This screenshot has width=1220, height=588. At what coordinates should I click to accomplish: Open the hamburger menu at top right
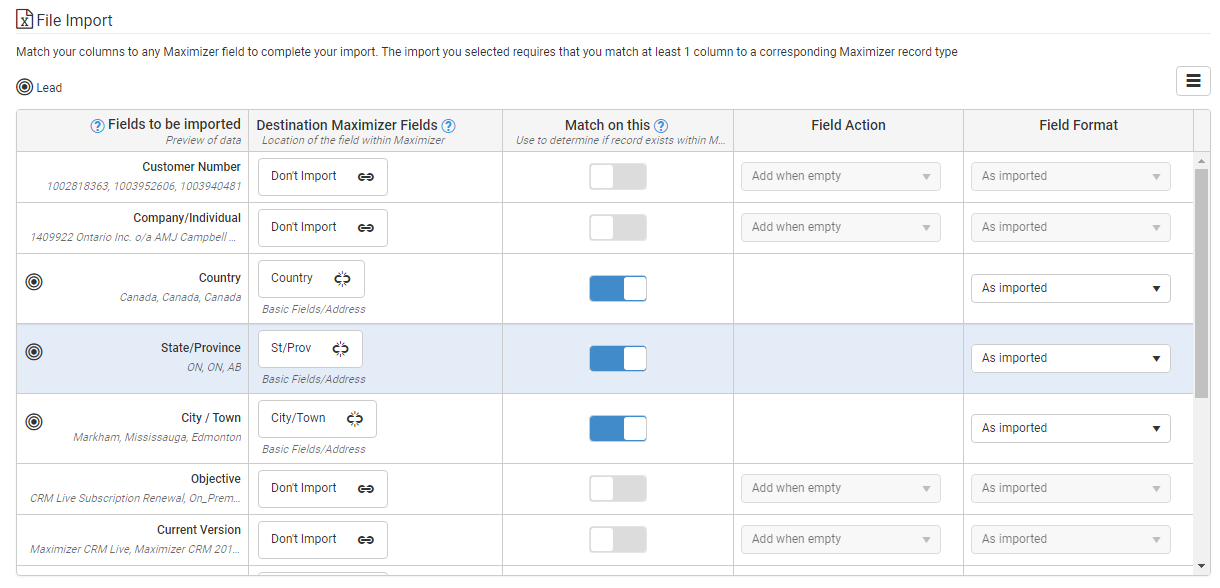coord(1193,81)
